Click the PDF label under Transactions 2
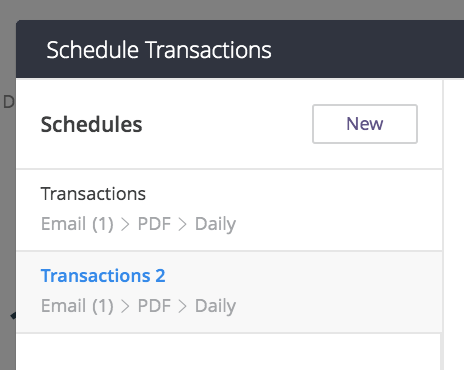464x370 pixels. coord(154,306)
